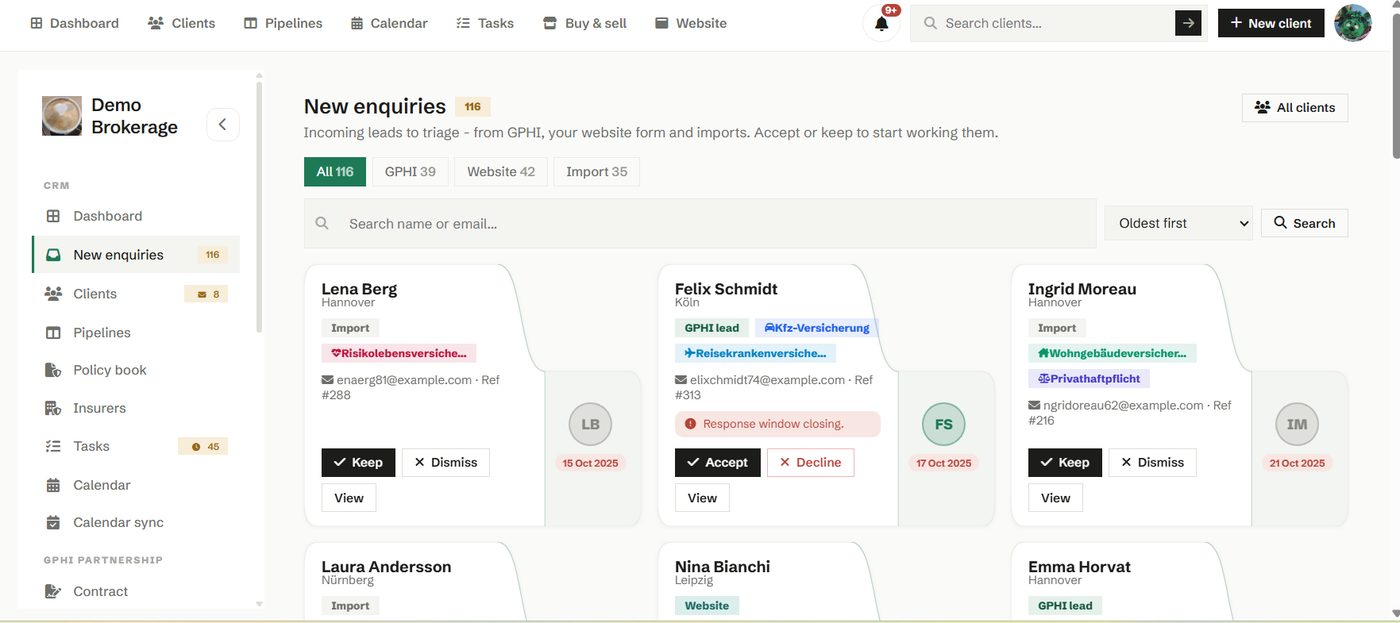
Task: Click the LB avatar circle
Action: pyautogui.click(x=590, y=424)
